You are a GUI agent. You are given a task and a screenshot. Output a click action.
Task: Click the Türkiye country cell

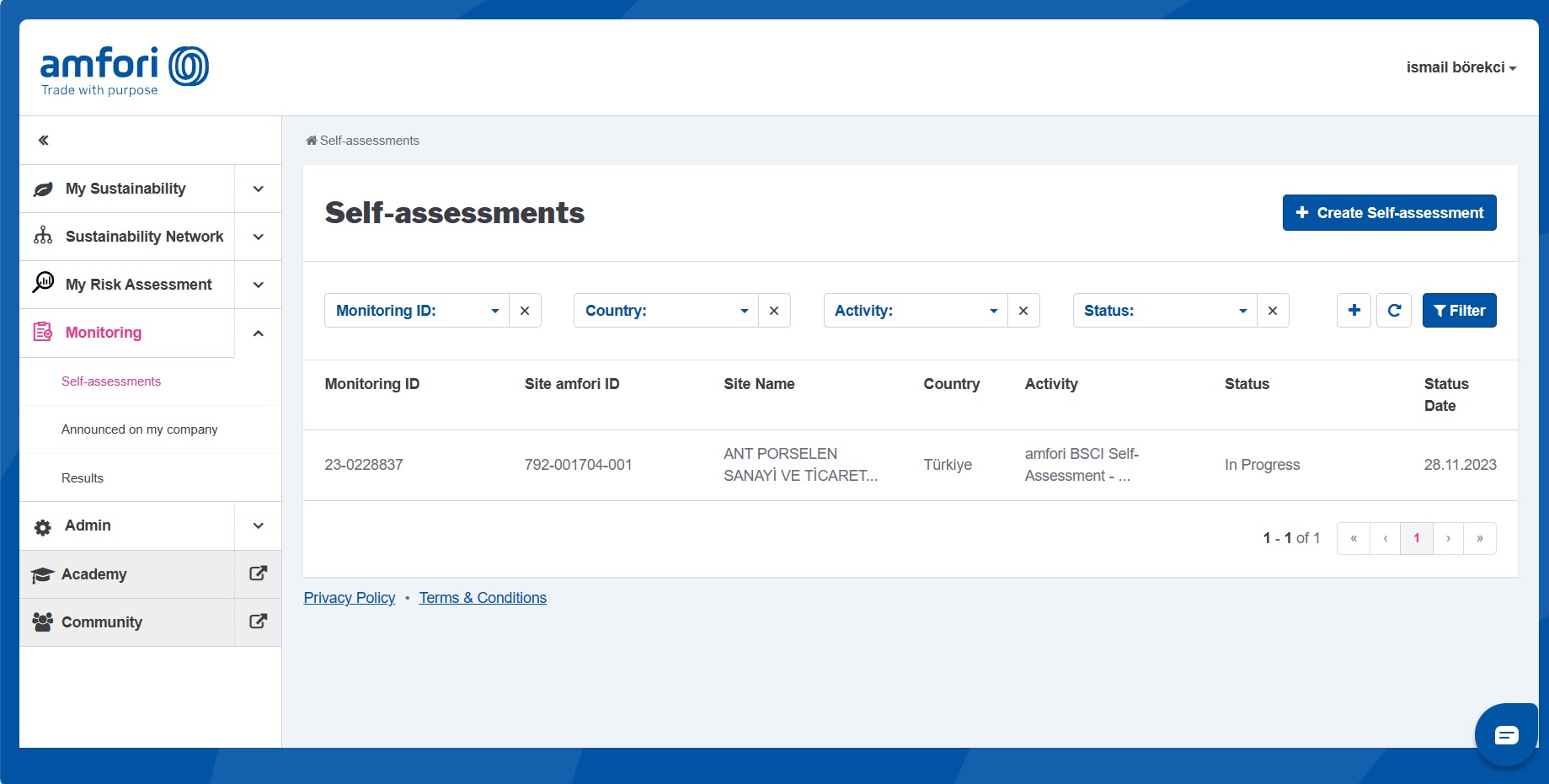[948, 465]
